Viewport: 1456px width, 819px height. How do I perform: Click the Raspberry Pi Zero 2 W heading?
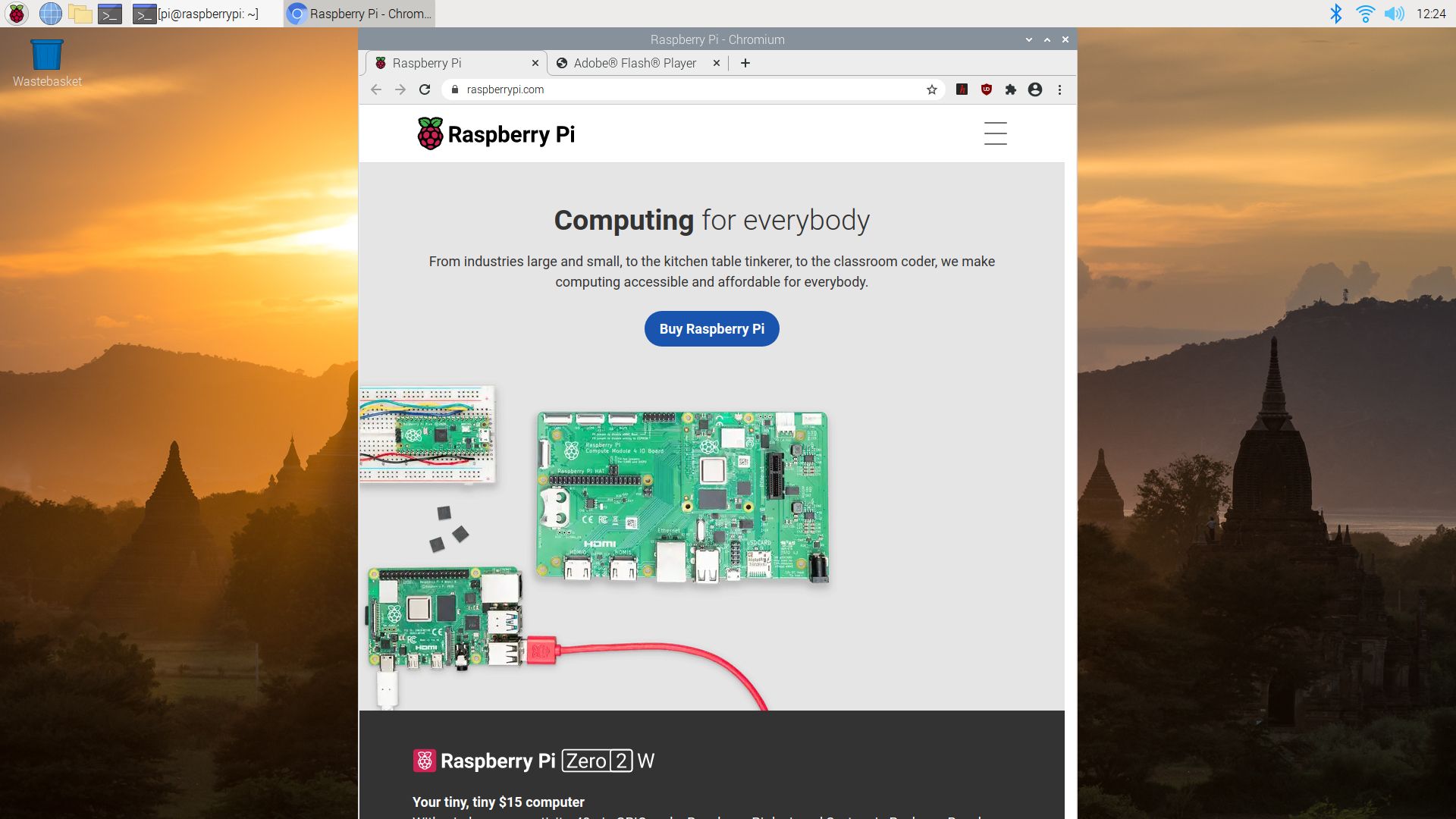pos(534,761)
